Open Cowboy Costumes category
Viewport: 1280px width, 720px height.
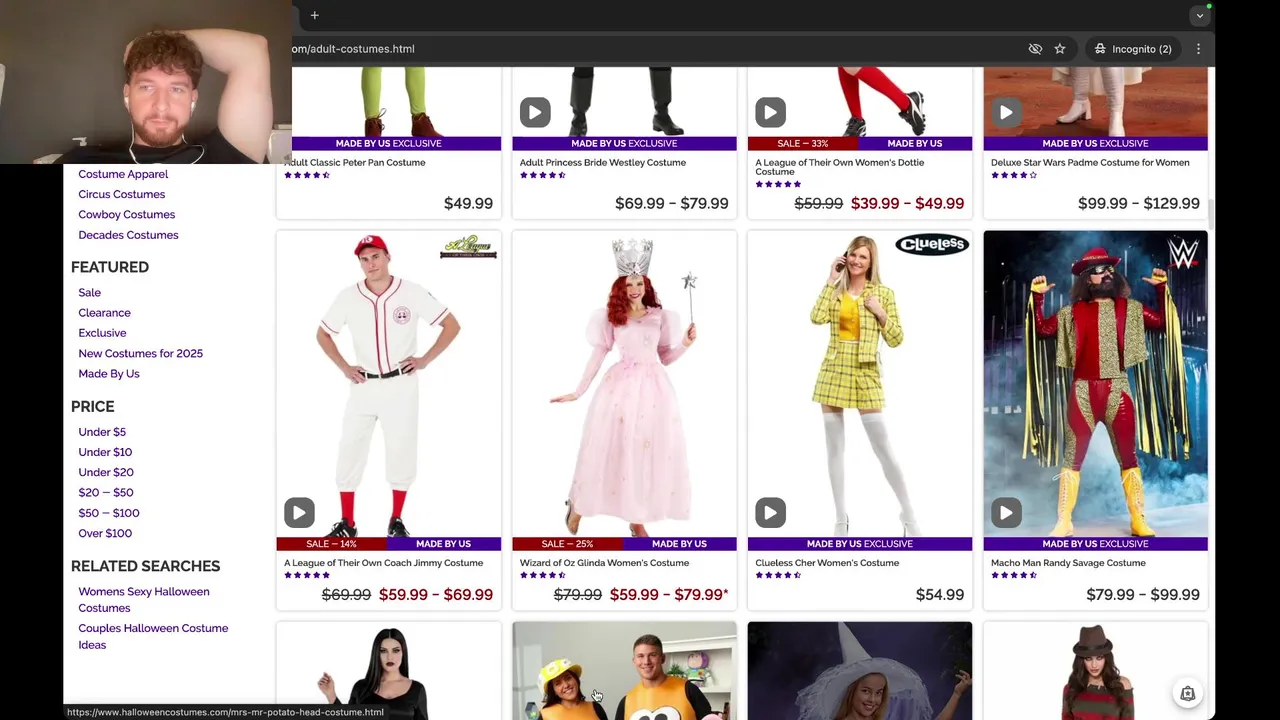126,214
